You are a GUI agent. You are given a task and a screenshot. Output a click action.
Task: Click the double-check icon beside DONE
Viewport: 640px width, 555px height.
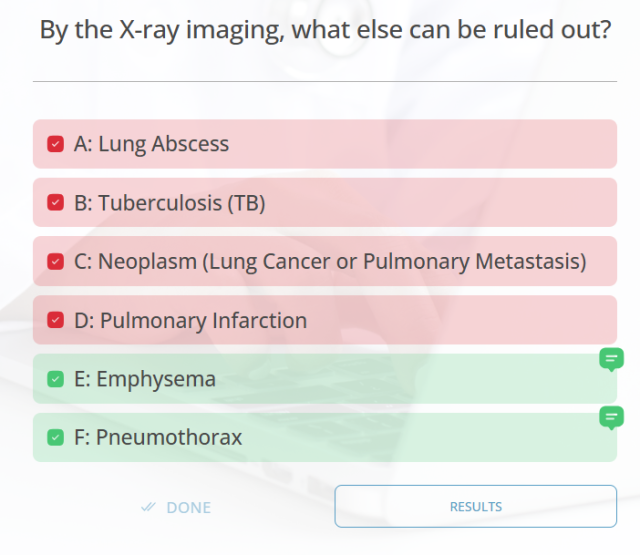click(149, 507)
